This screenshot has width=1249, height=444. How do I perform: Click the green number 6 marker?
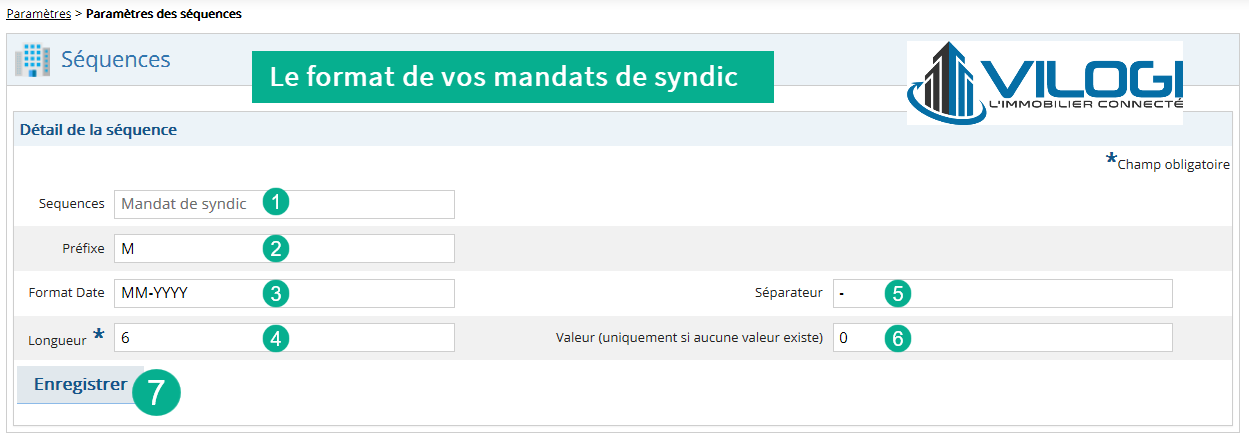click(x=897, y=338)
